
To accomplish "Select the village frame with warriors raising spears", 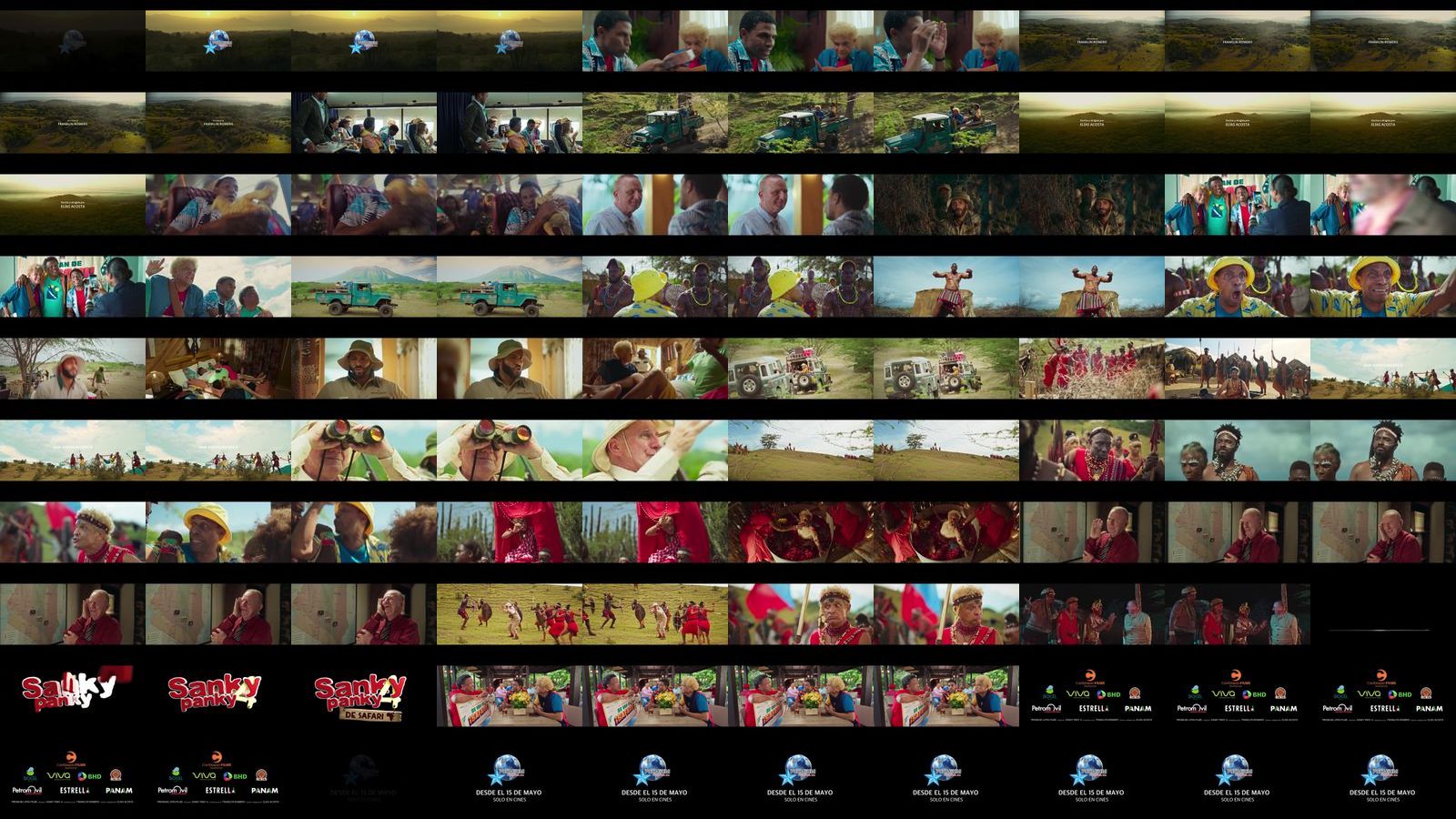I will (1238, 369).
